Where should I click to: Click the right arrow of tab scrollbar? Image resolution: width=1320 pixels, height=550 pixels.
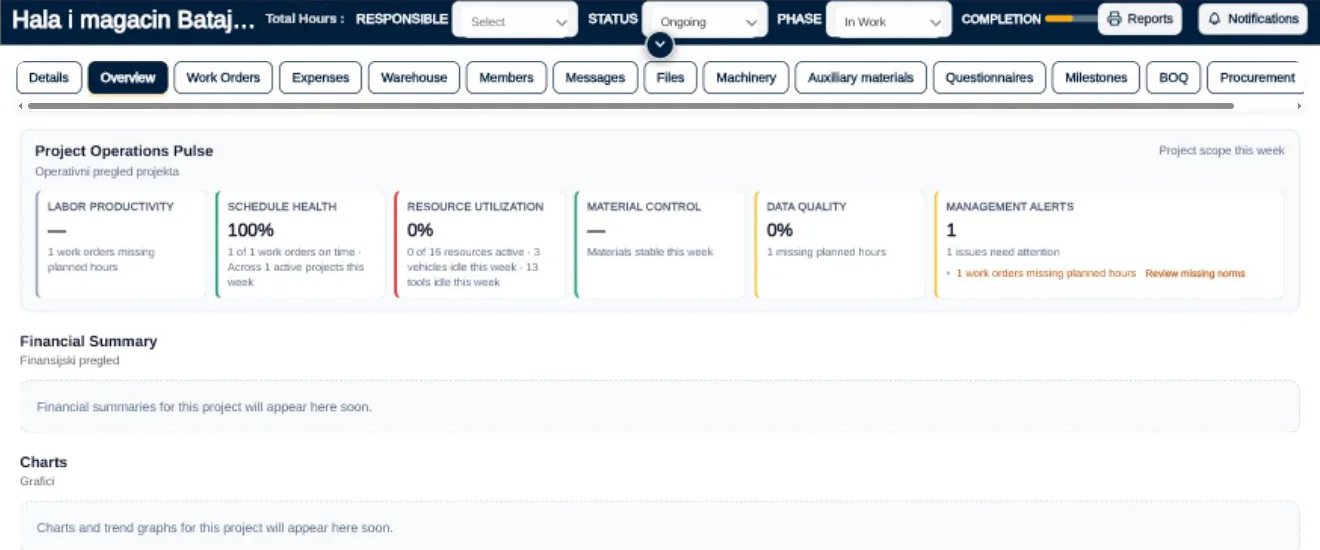pyautogui.click(x=1299, y=105)
